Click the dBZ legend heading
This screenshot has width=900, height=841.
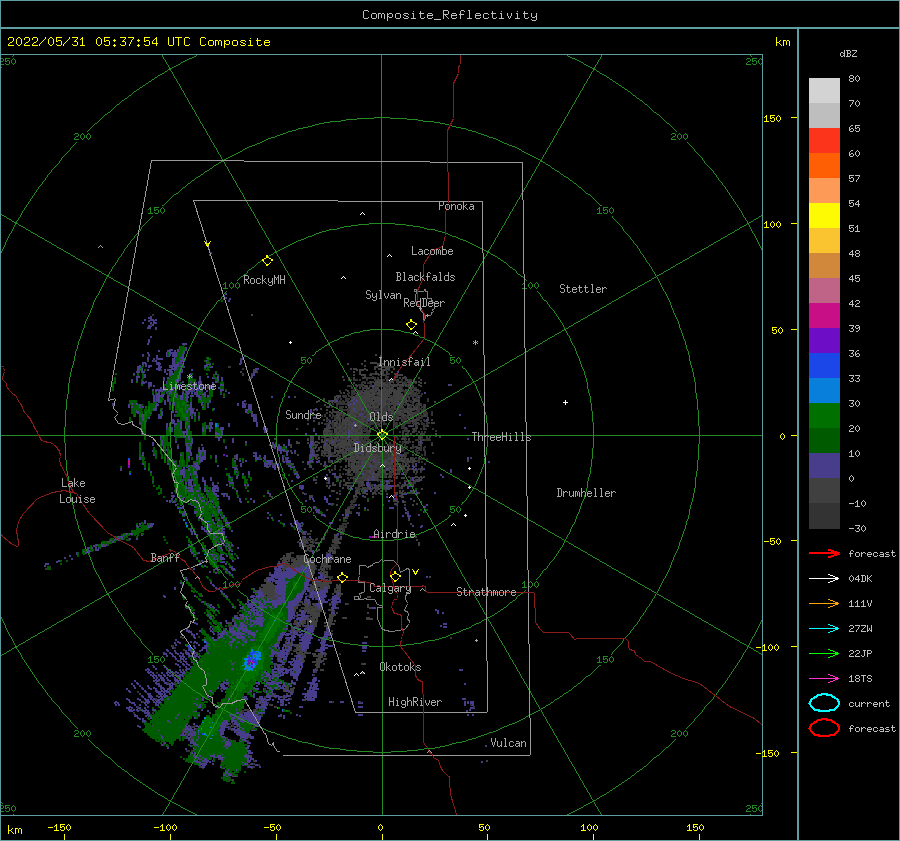click(x=848, y=53)
